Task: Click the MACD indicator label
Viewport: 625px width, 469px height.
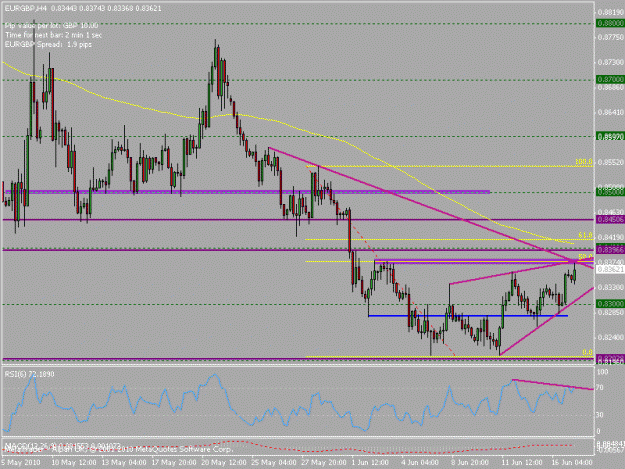Action: [64, 445]
